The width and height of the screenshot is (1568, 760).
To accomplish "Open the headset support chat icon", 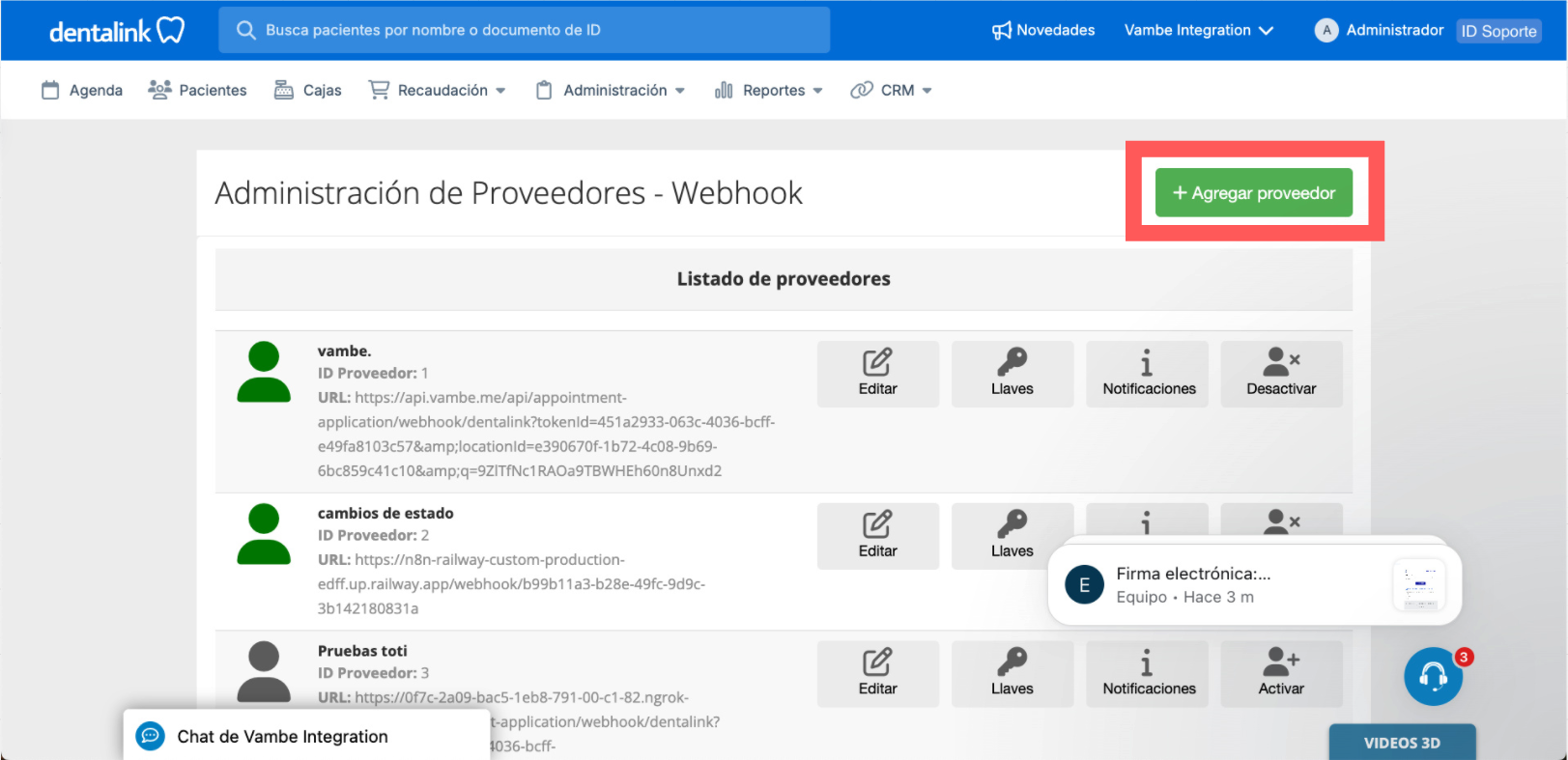I will click(1433, 676).
